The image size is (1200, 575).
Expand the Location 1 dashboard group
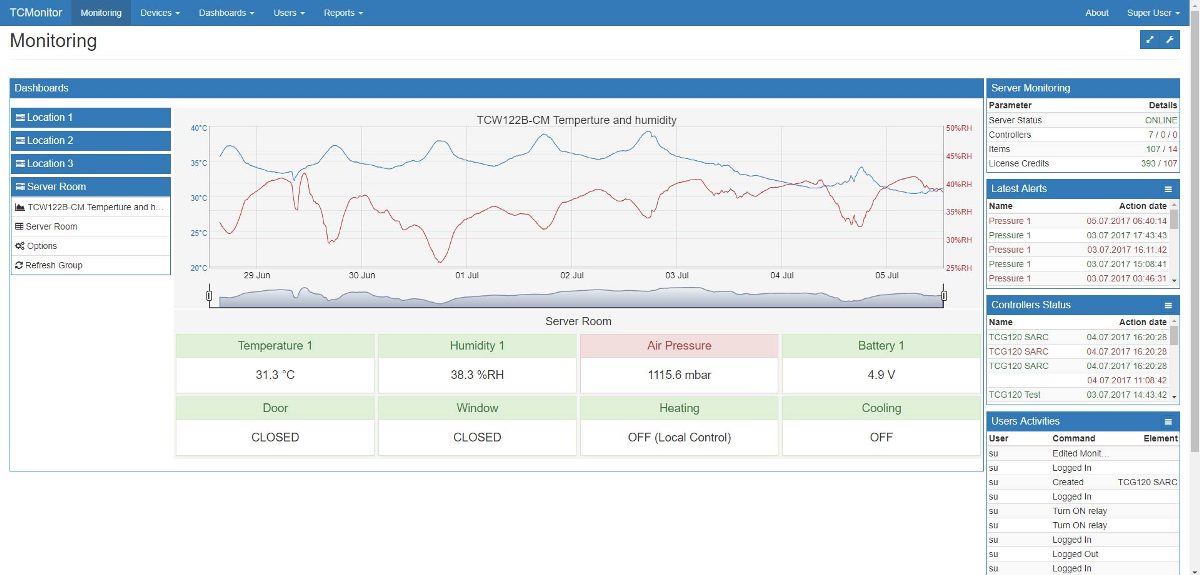point(91,117)
